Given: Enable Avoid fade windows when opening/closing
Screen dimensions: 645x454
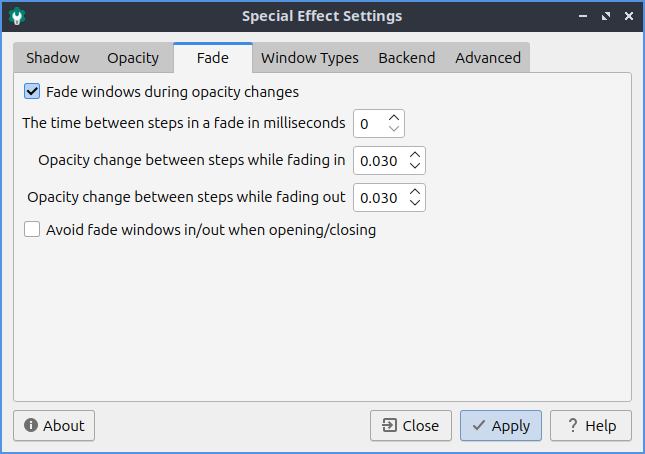Looking at the screenshot, I should tap(32, 230).
